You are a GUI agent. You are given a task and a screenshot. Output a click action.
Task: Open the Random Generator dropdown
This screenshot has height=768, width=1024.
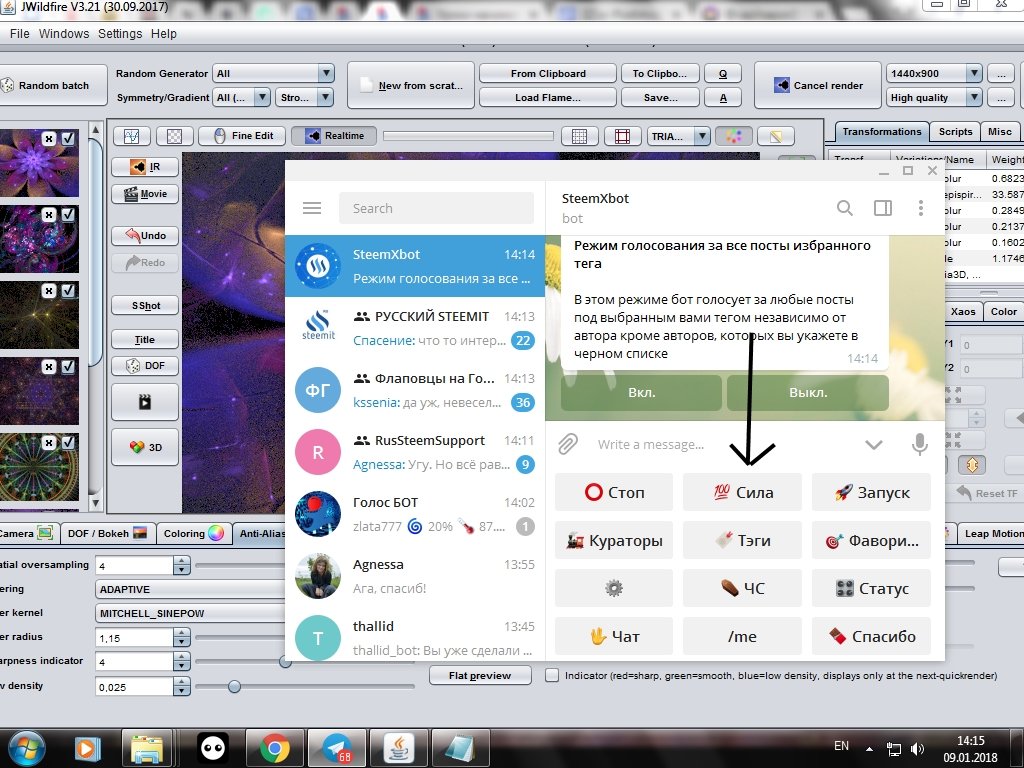point(274,73)
